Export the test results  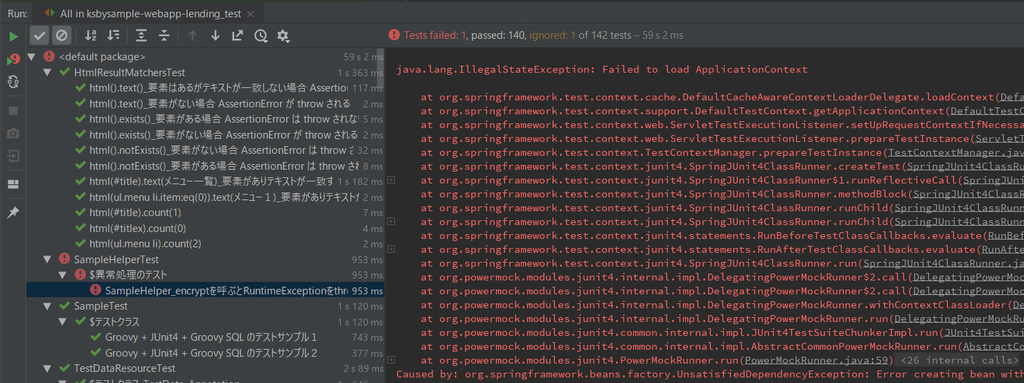pyautogui.click(x=238, y=36)
